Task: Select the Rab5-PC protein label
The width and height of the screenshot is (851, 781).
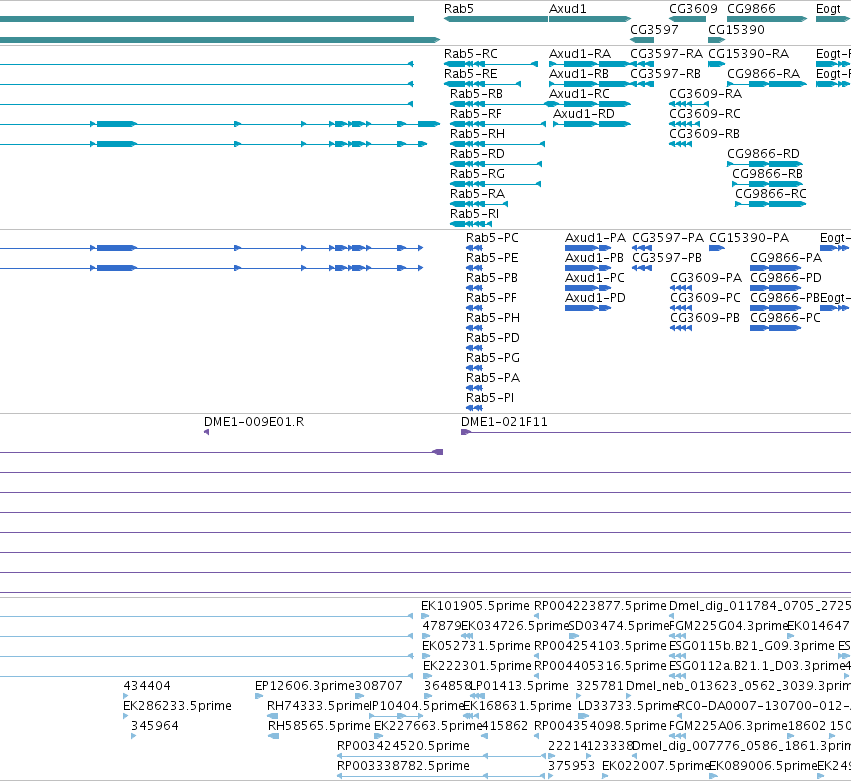Action: 492,238
